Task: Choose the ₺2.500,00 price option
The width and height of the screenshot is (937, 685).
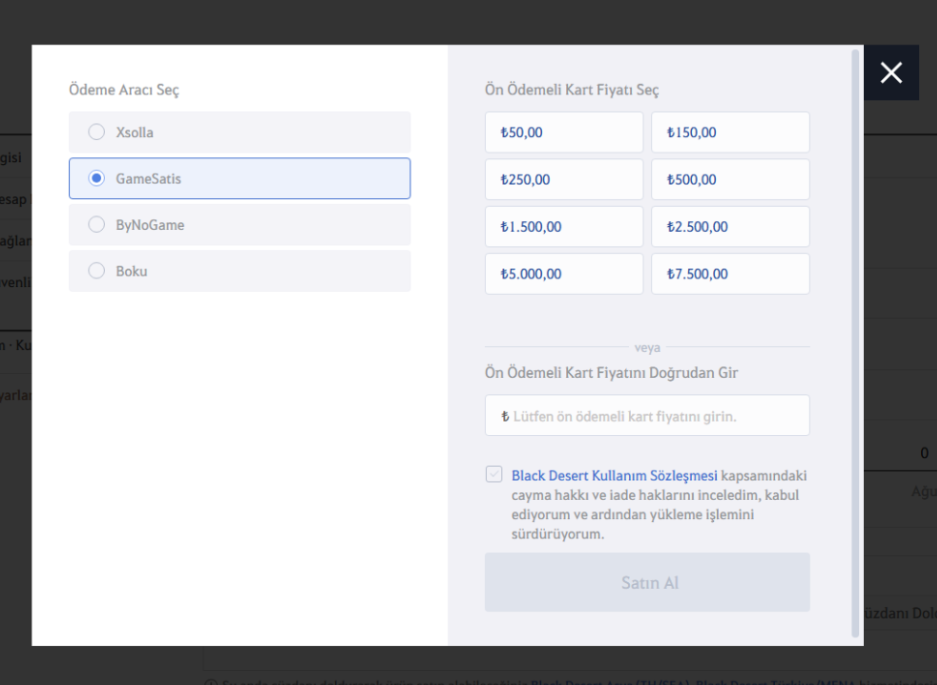Action: [x=730, y=227]
